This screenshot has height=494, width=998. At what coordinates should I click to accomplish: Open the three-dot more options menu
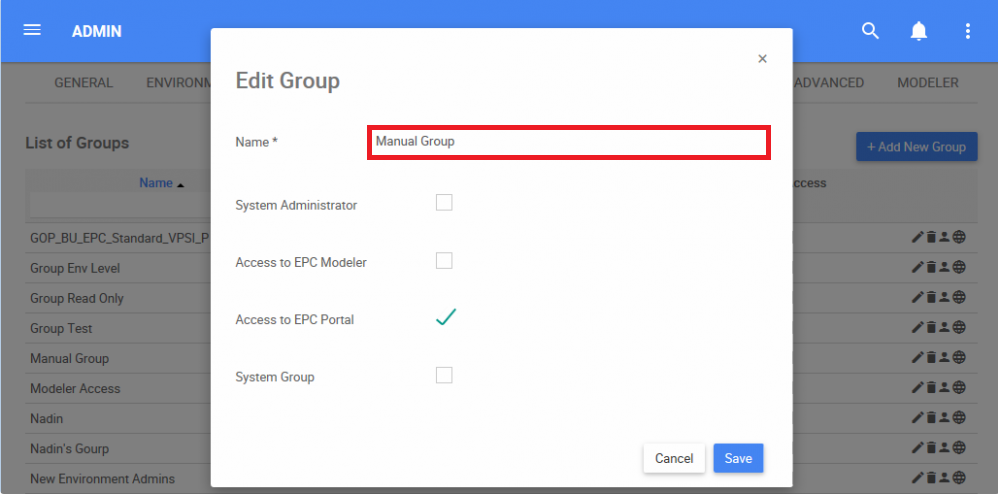point(967,31)
